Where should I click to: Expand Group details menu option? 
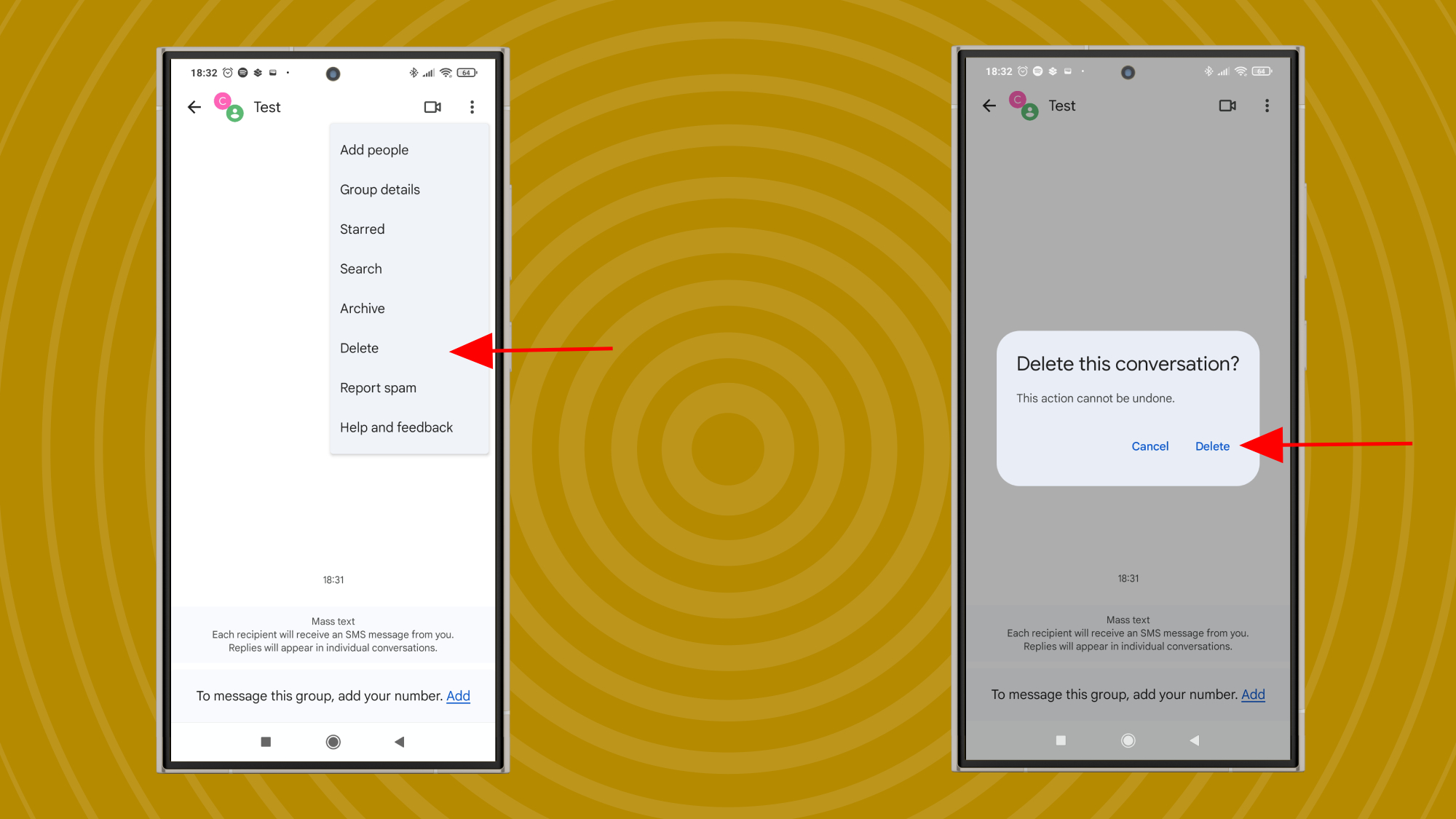(x=380, y=189)
